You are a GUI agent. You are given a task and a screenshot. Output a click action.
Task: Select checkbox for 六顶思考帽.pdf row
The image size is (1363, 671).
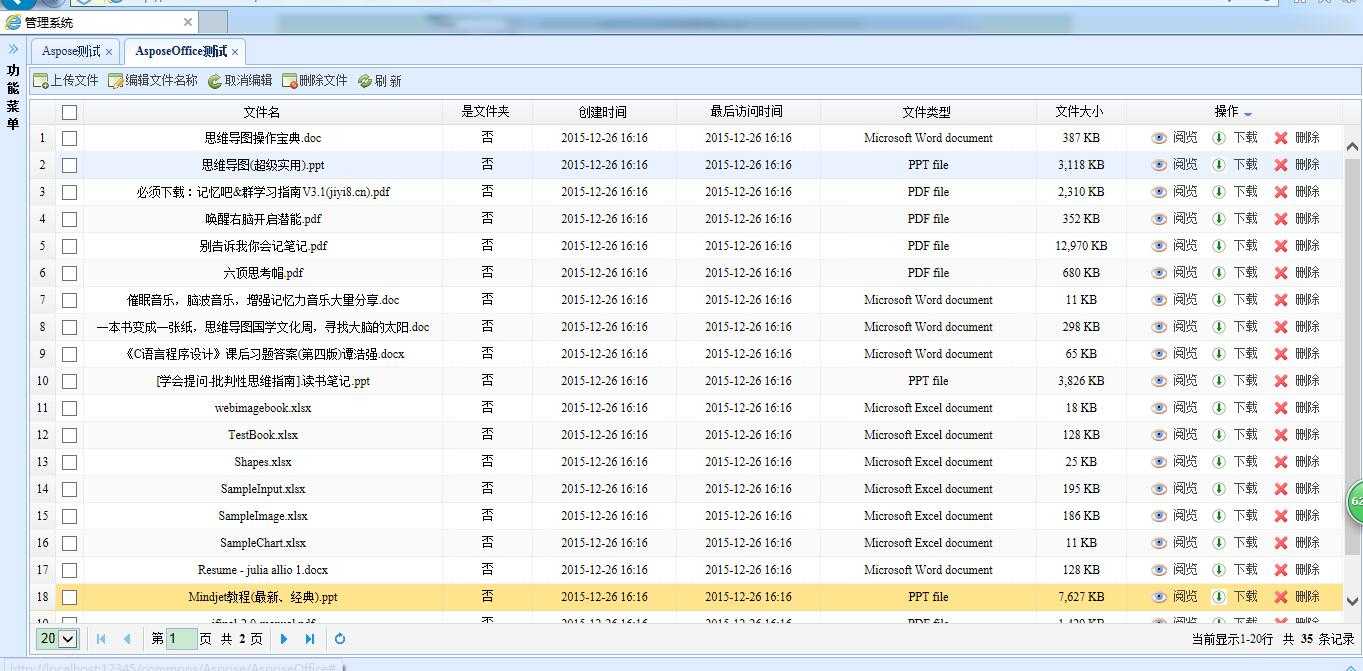pyautogui.click(x=69, y=273)
